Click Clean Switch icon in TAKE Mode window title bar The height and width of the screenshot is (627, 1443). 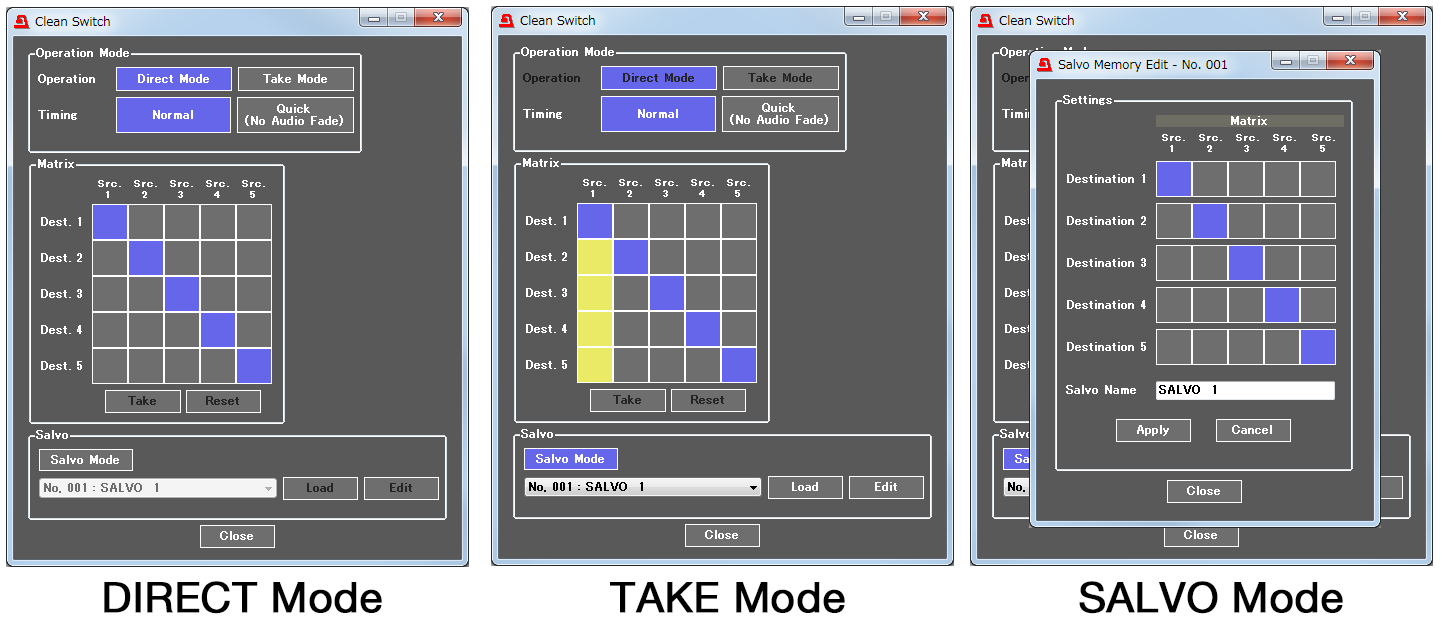pyautogui.click(x=506, y=21)
